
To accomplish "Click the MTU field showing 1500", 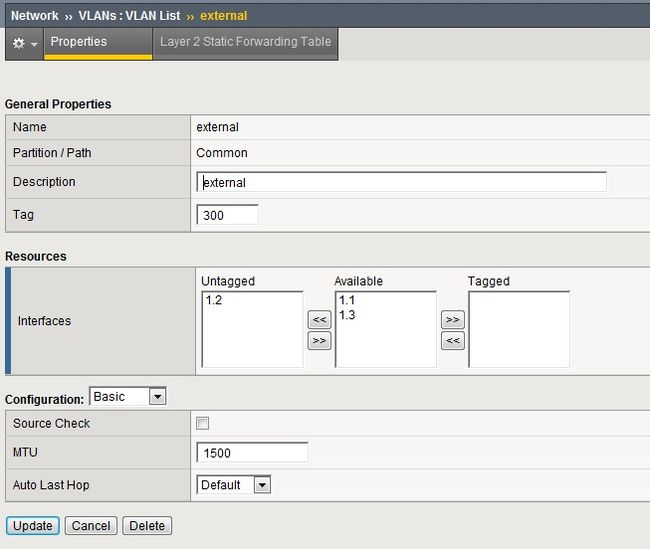I will pyautogui.click(x=252, y=452).
